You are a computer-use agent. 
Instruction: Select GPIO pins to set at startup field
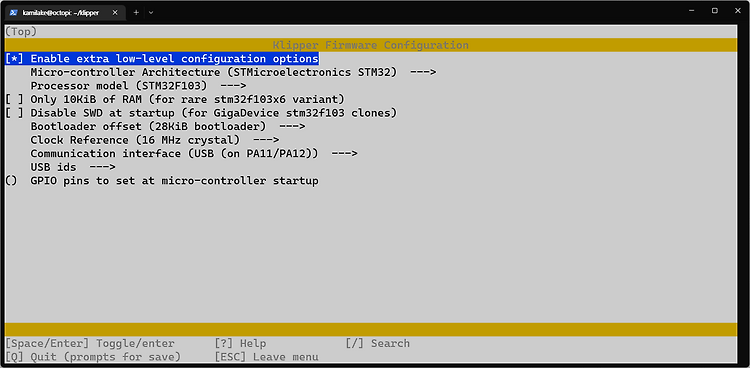point(162,181)
